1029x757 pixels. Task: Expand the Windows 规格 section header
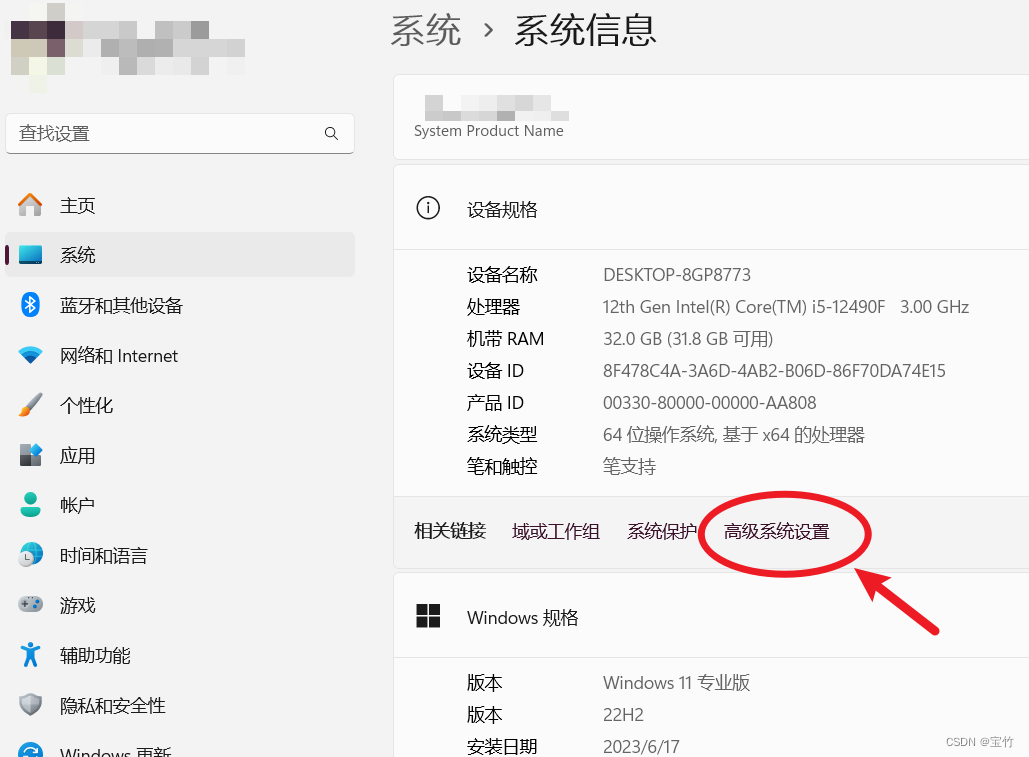click(711, 617)
